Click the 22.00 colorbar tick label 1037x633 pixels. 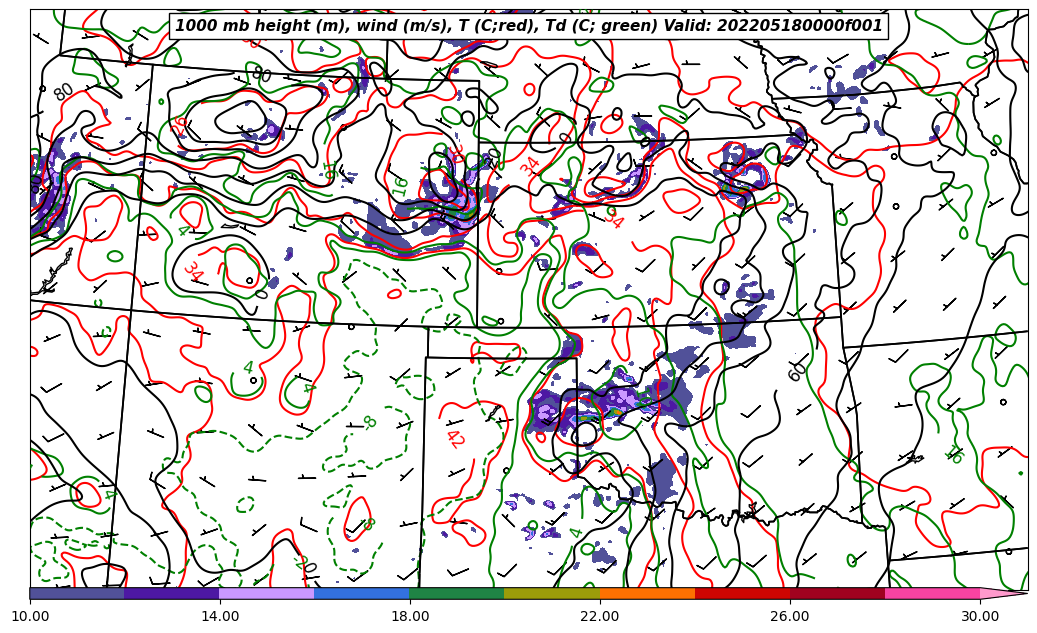pyautogui.click(x=600, y=617)
